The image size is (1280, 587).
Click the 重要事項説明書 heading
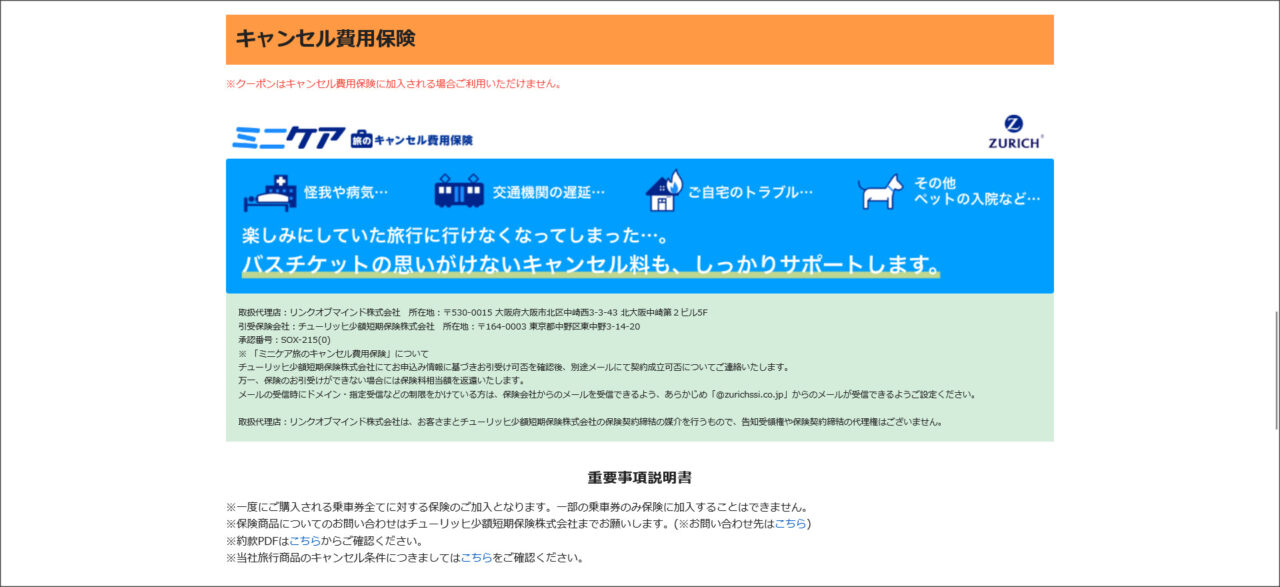coord(640,478)
